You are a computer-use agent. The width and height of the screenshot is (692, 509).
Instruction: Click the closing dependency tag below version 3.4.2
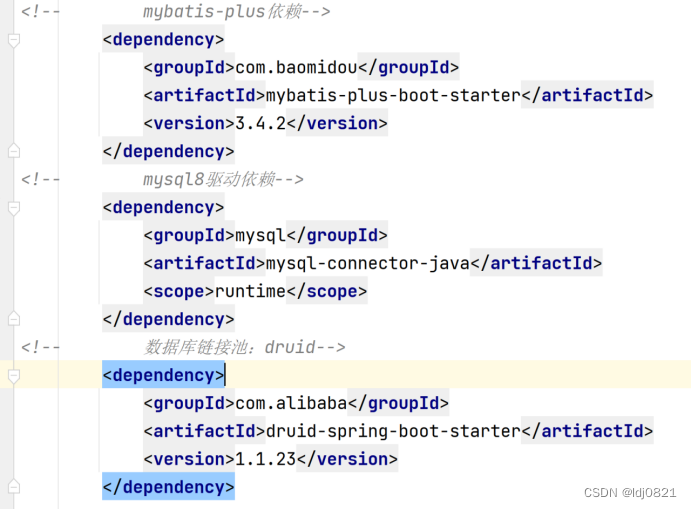point(169,152)
